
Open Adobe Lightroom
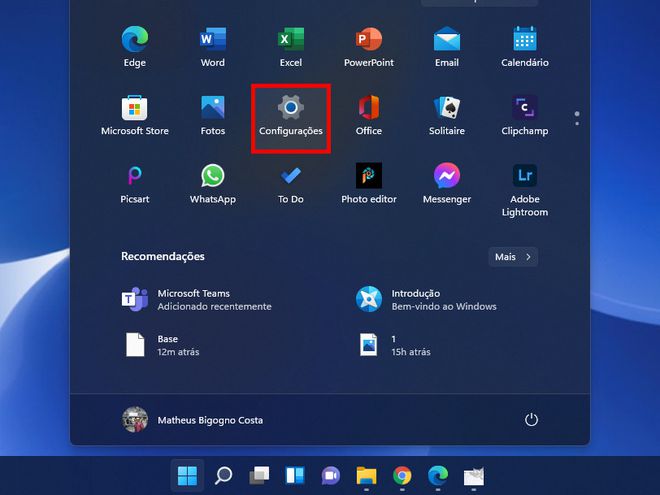(525, 189)
